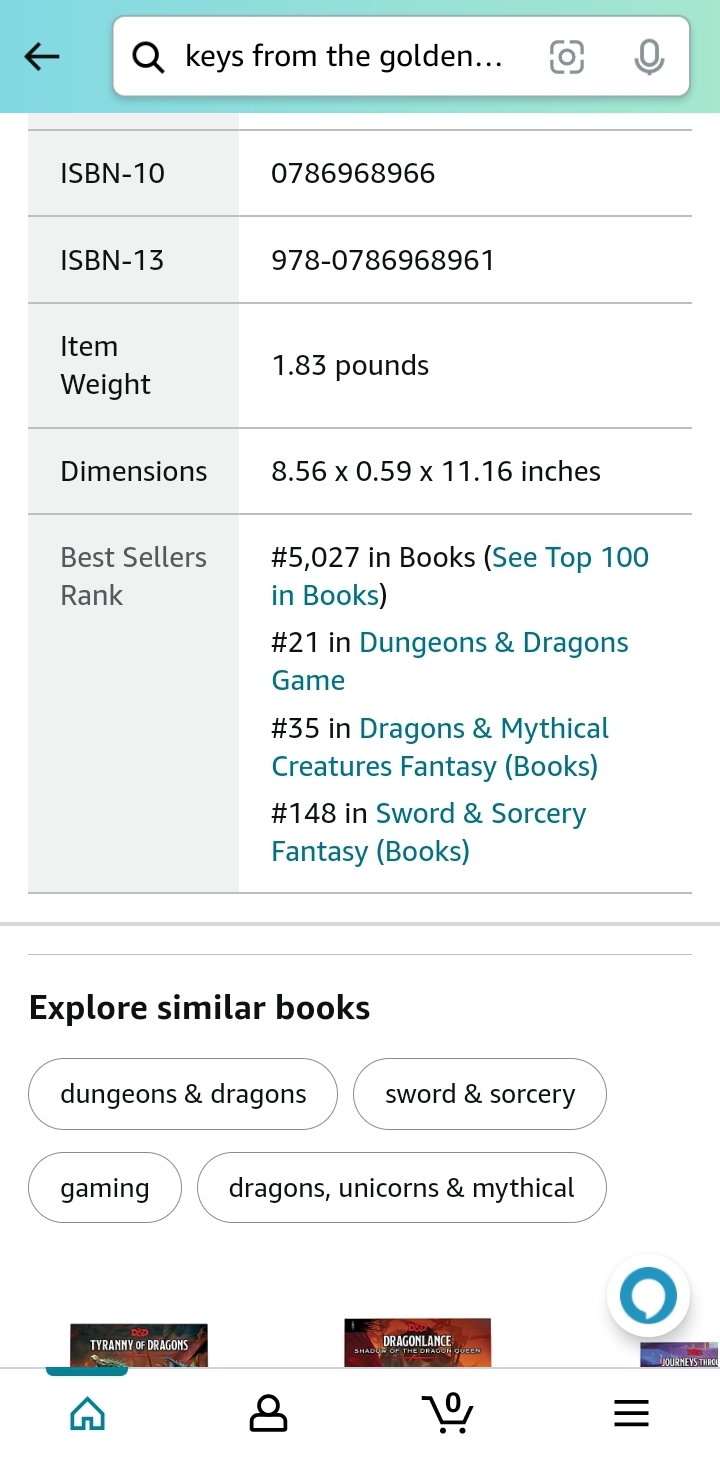
Task: Go to Home tab icon
Action: tap(87, 1412)
